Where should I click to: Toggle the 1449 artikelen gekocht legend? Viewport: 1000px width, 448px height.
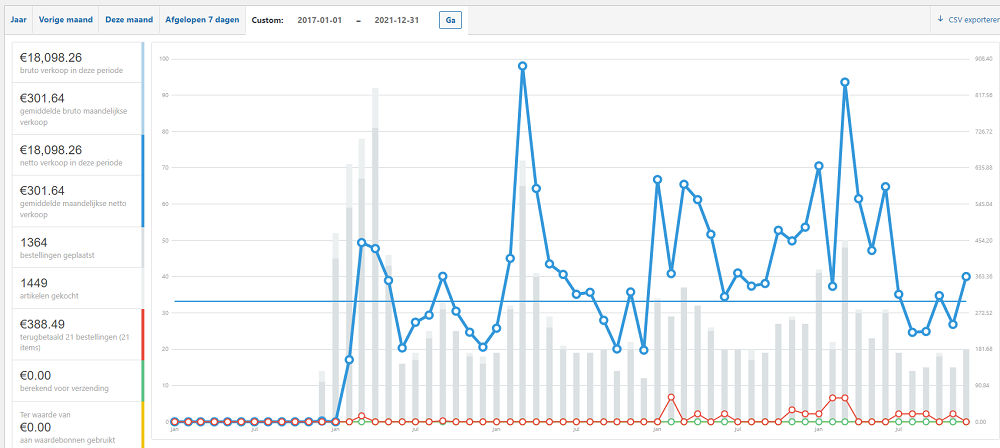click(78, 288)
